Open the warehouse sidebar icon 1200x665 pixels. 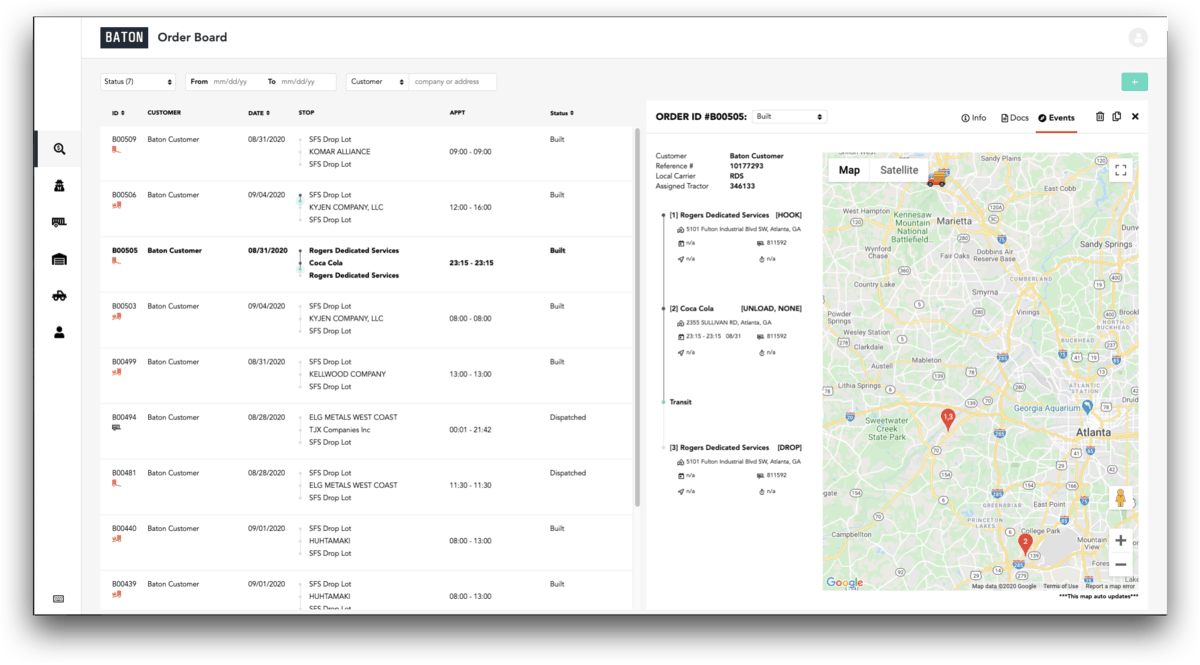[59, 259]
